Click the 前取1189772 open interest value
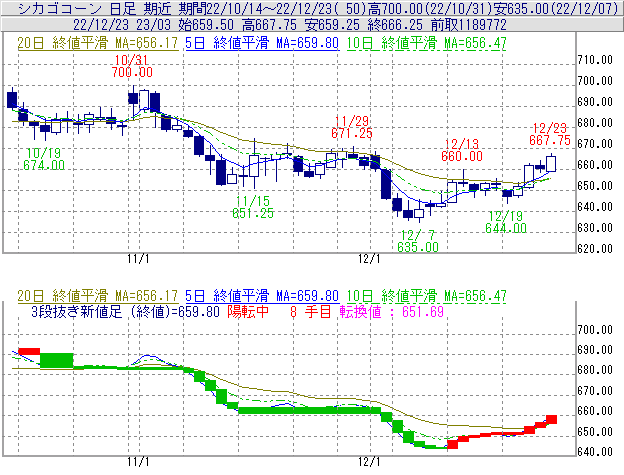 click(469, 25)
